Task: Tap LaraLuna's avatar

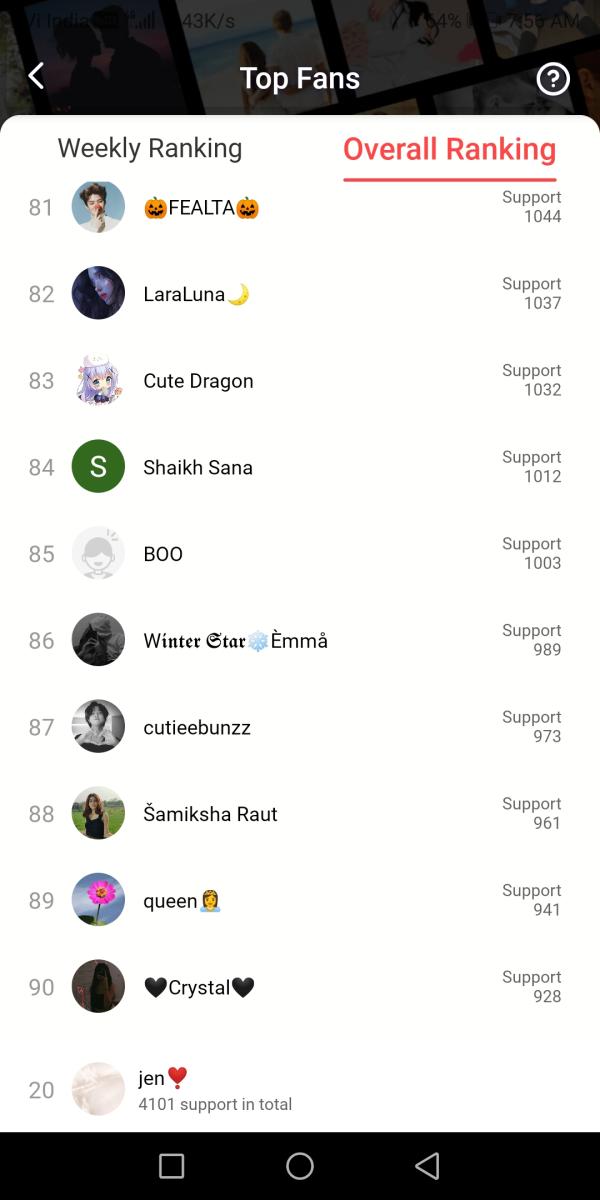Action: (x=98, y=293)
